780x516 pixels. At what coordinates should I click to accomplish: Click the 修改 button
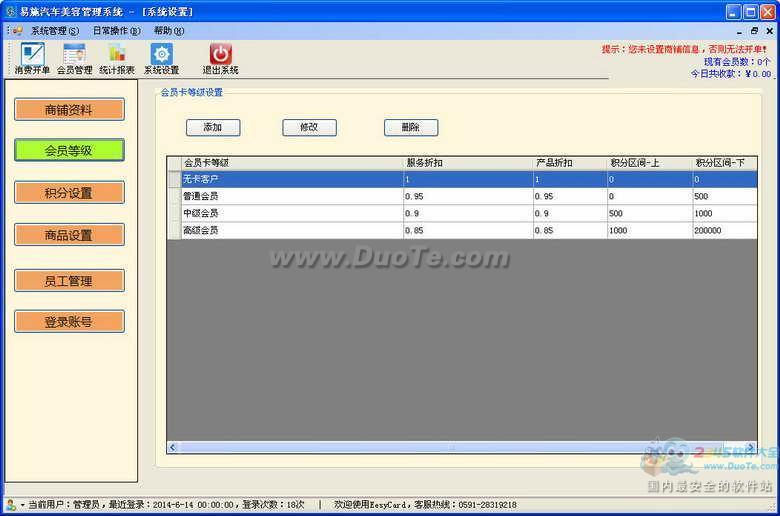click(x=309, y=127)
